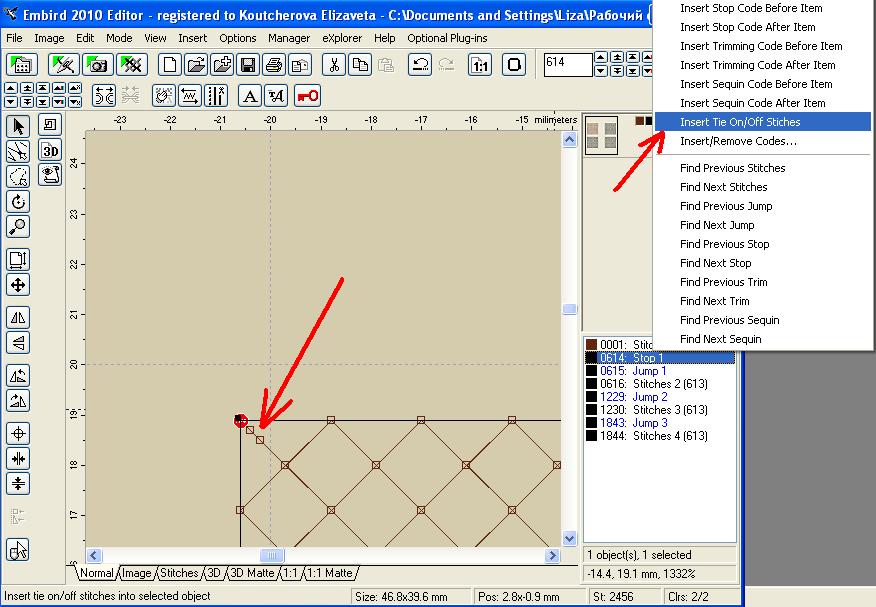Screen dimensions: 876x607
Task: Click the 3D view icon
Action: click(50, 150)
